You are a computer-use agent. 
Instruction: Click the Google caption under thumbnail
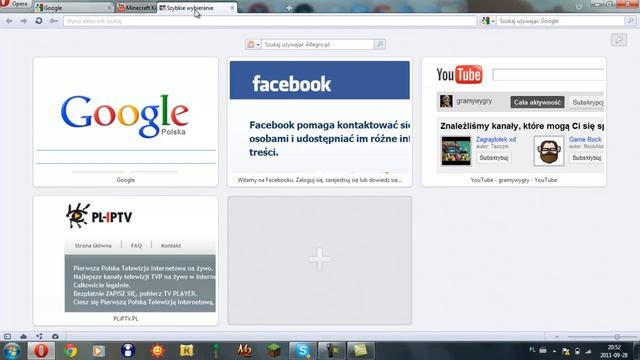(126, 180)
